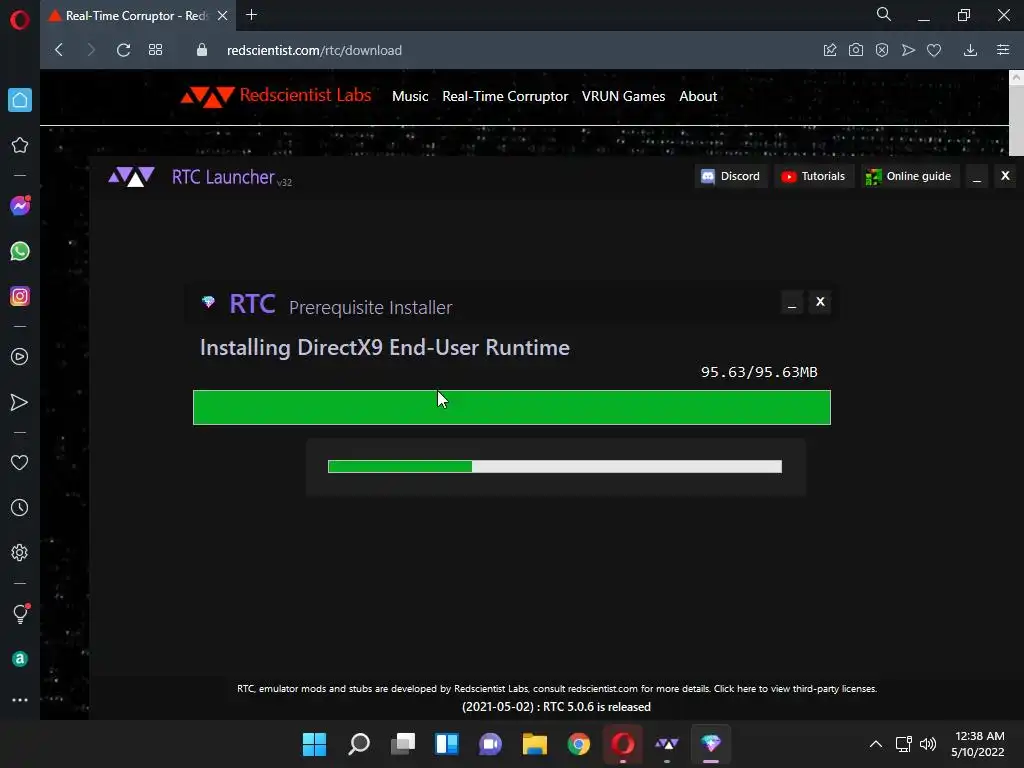Close the RTC Launcher window

tap(1005, 176)
